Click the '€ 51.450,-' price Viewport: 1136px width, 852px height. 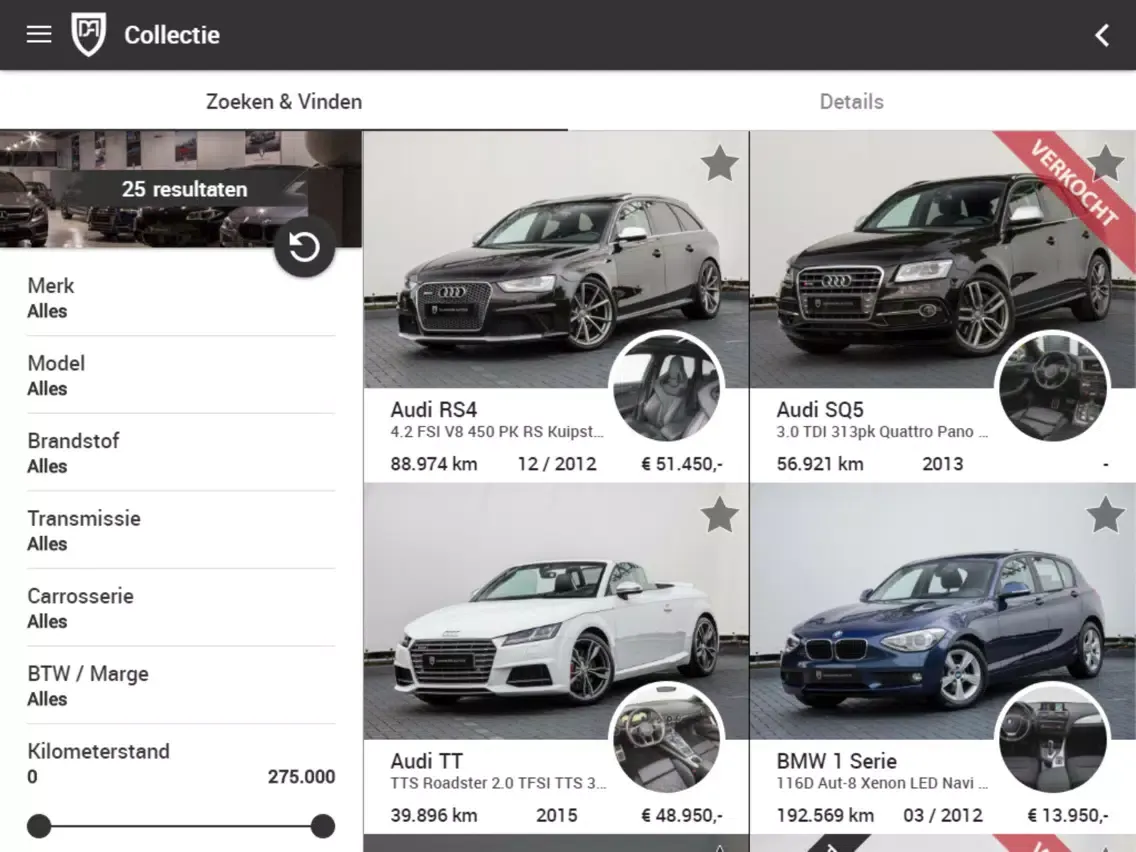tap(682, 464)
